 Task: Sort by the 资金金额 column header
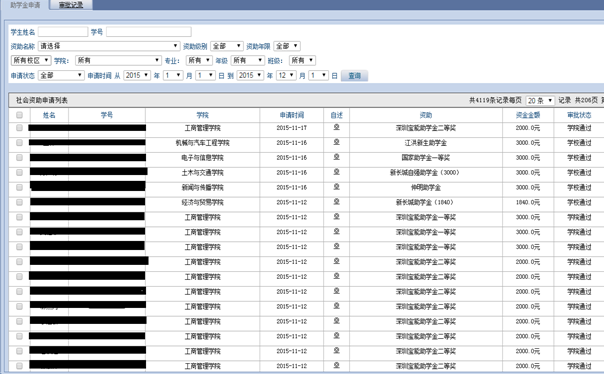tap(528, 115)
